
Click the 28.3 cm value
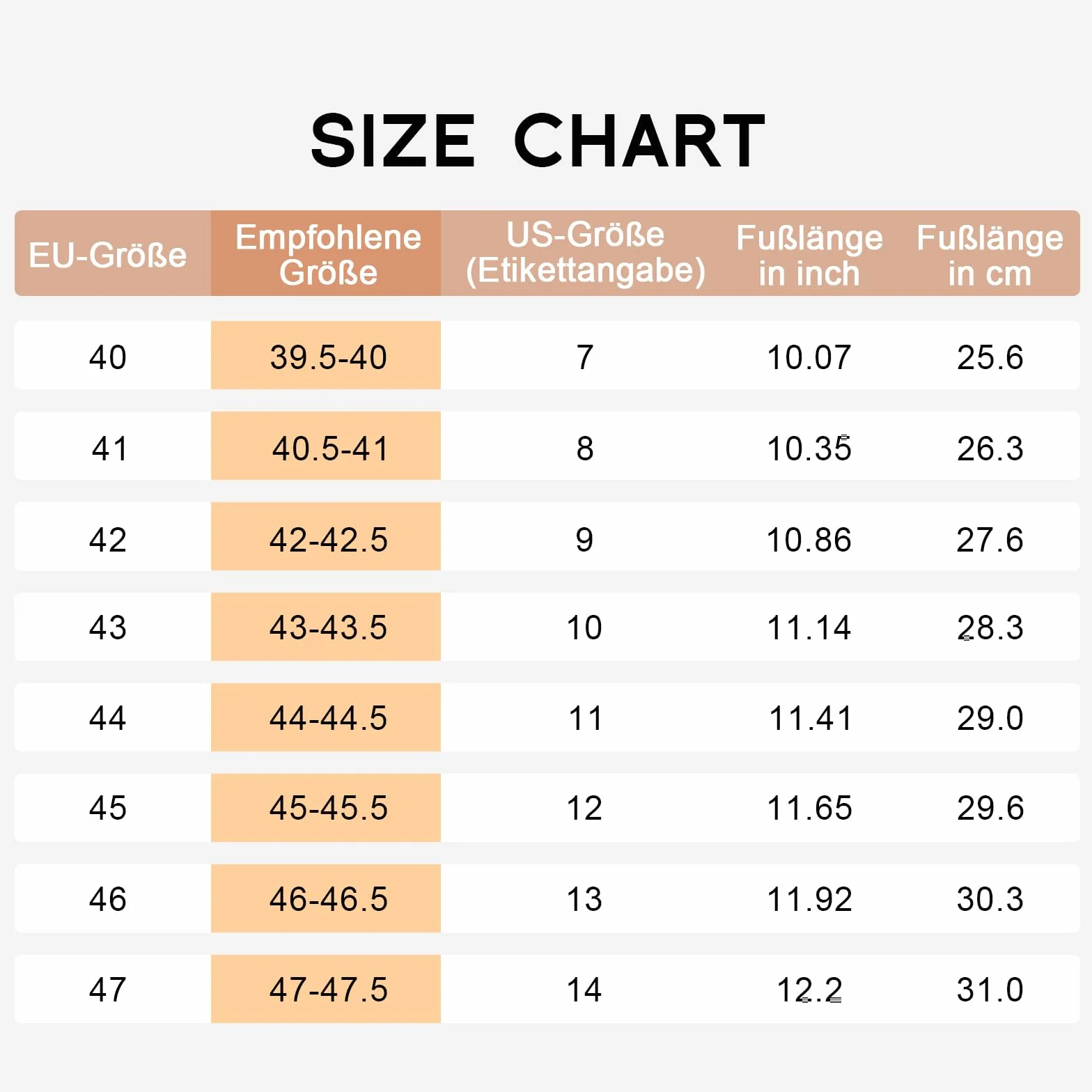990,627
